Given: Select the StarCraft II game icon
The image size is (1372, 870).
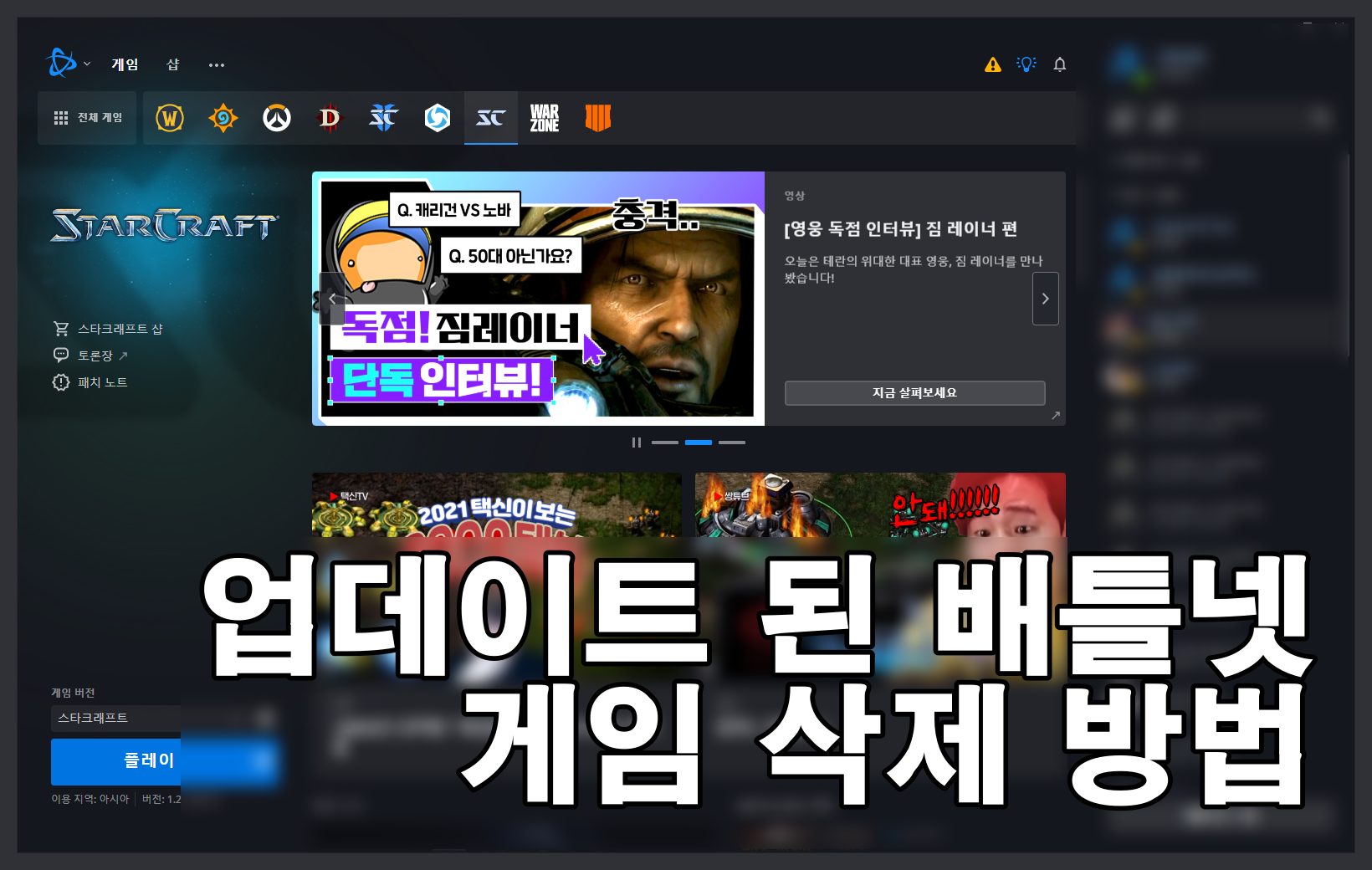Looking at the screenshot, I should (384, 118).
